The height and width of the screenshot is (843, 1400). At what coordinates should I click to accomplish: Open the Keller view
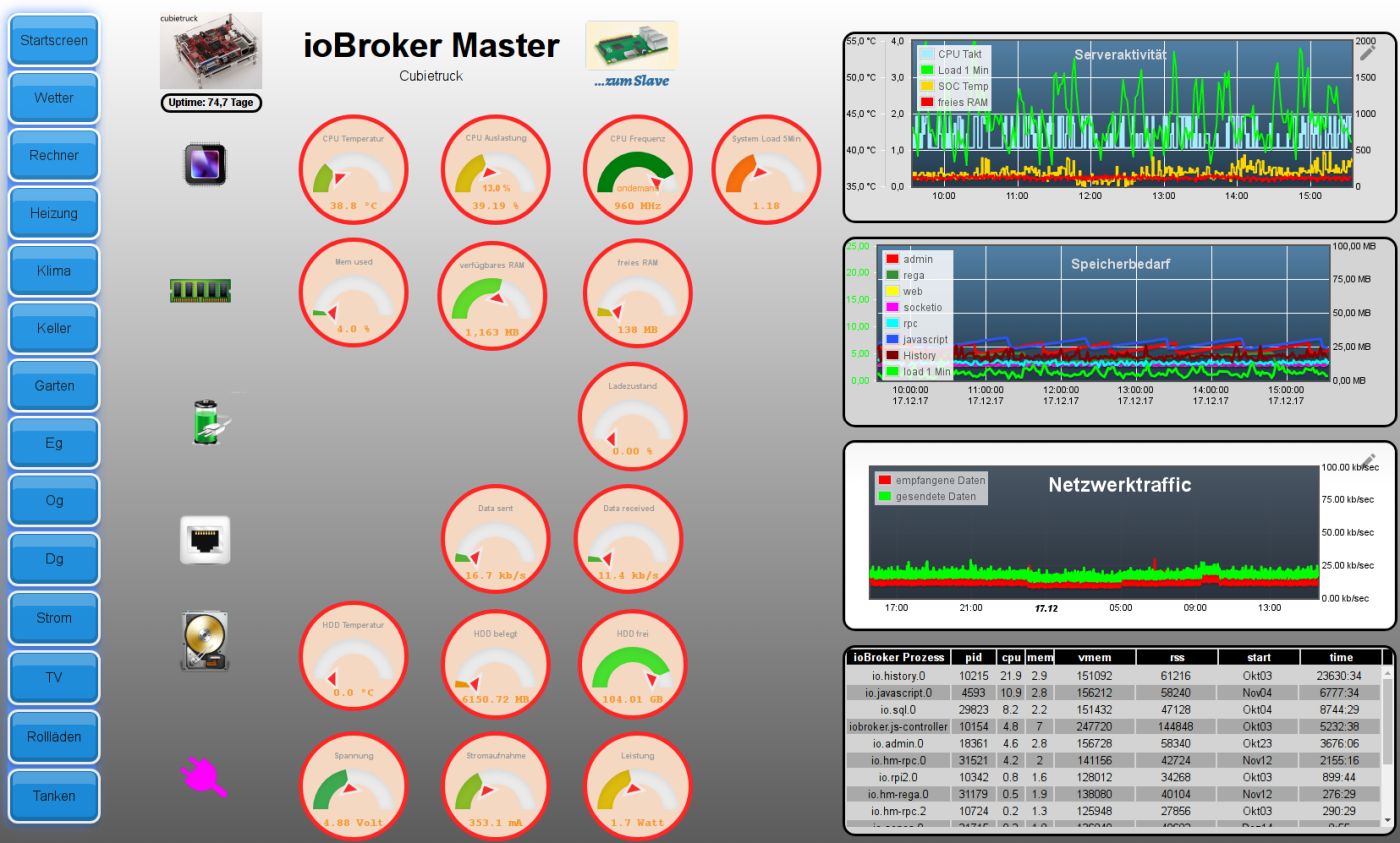point(54,328)
